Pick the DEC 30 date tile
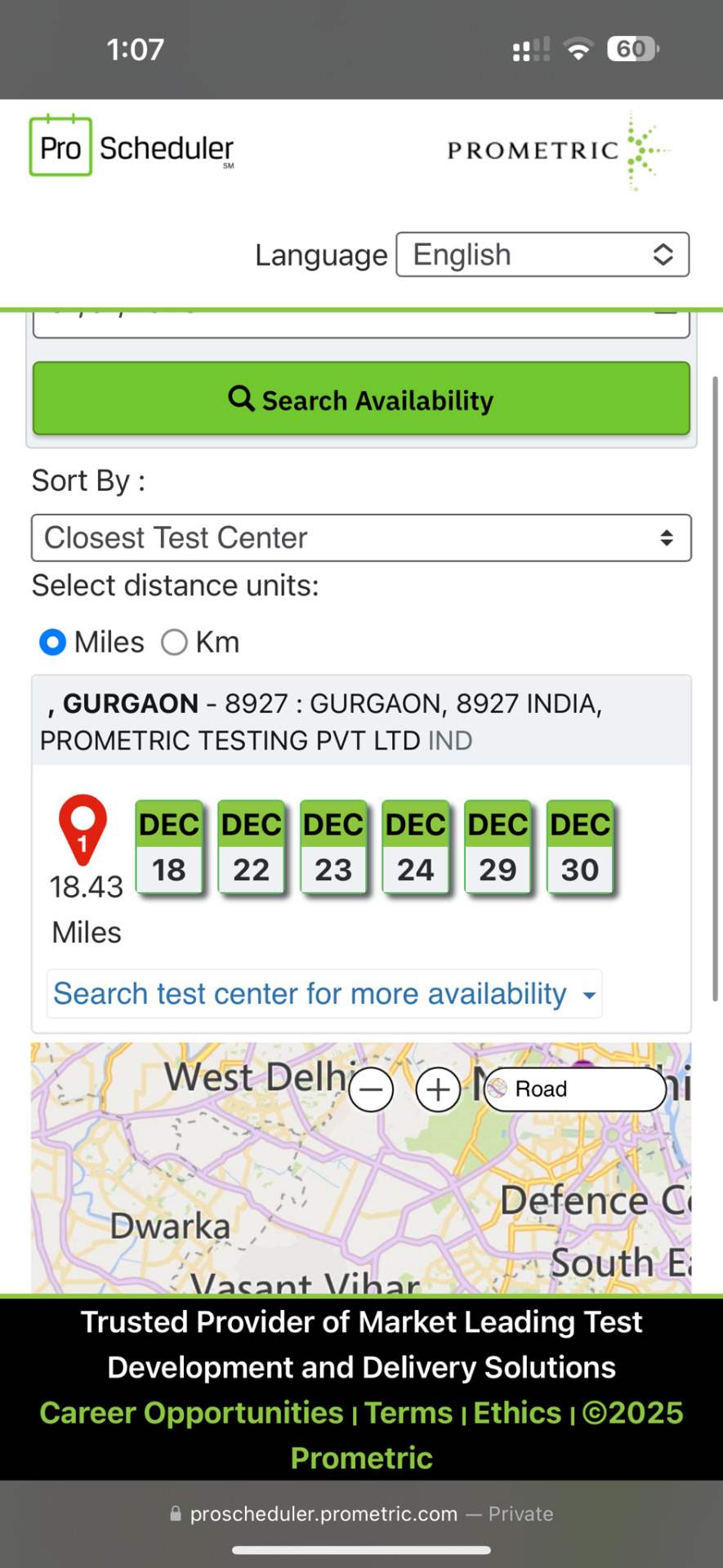The height and width of the screenshot is (1568, 723). [x=580, y=848]
